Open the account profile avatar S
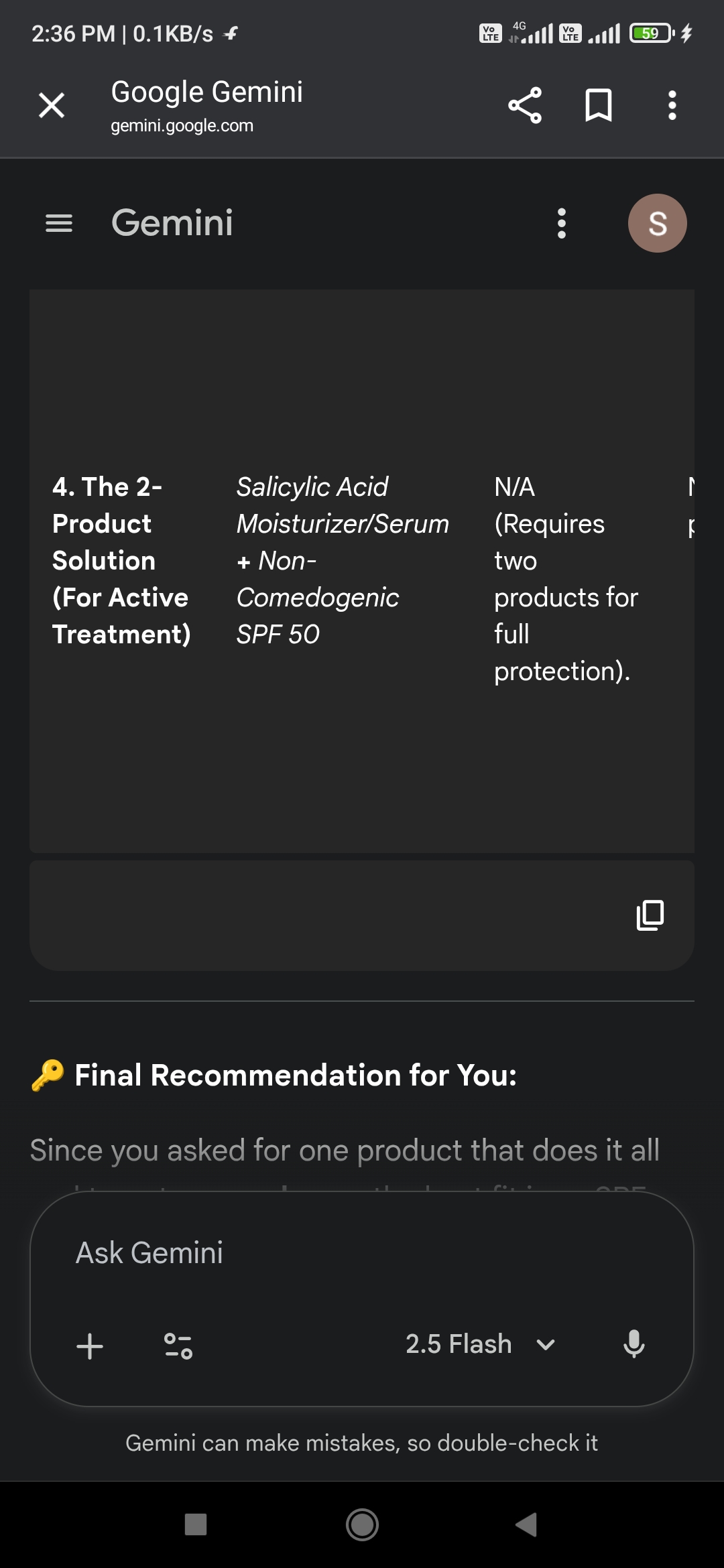The height and width of the screenshot is (1568, 724). point(657,223)
